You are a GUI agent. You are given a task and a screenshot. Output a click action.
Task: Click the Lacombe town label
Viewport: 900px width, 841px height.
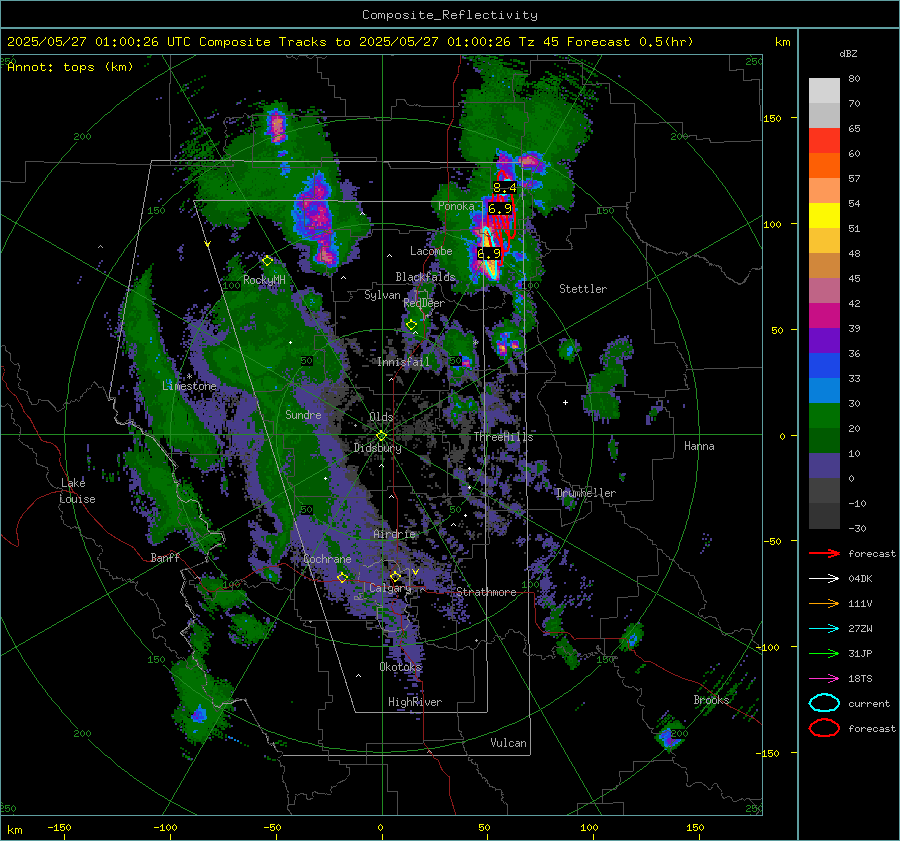[431, 251]
